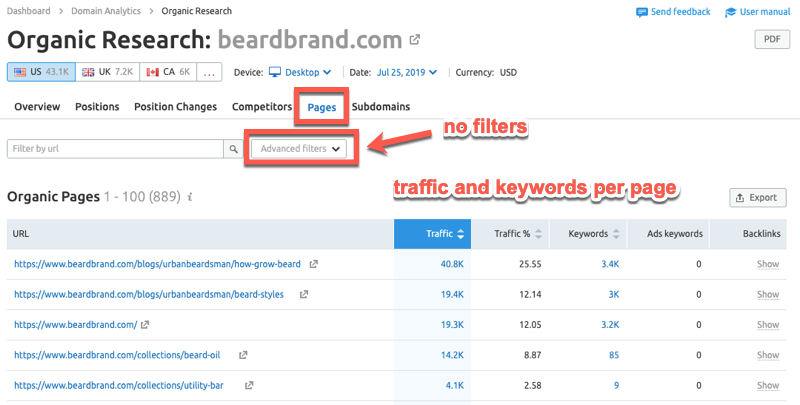Expand the Advanced filters dropdown
Image resolution: width=800 pixels, height=405 pixels.
pyautogui.click(x=299, y=148)
